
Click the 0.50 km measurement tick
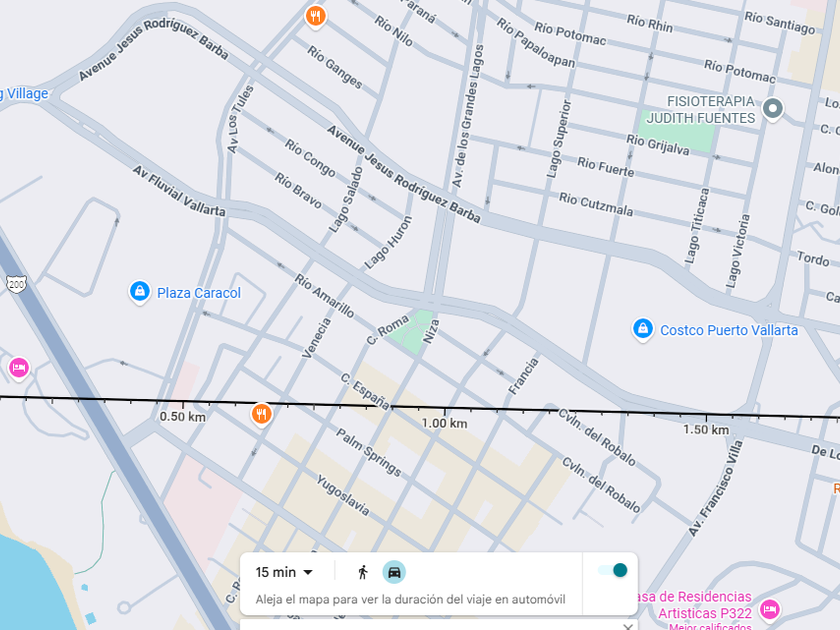[183, 416]
